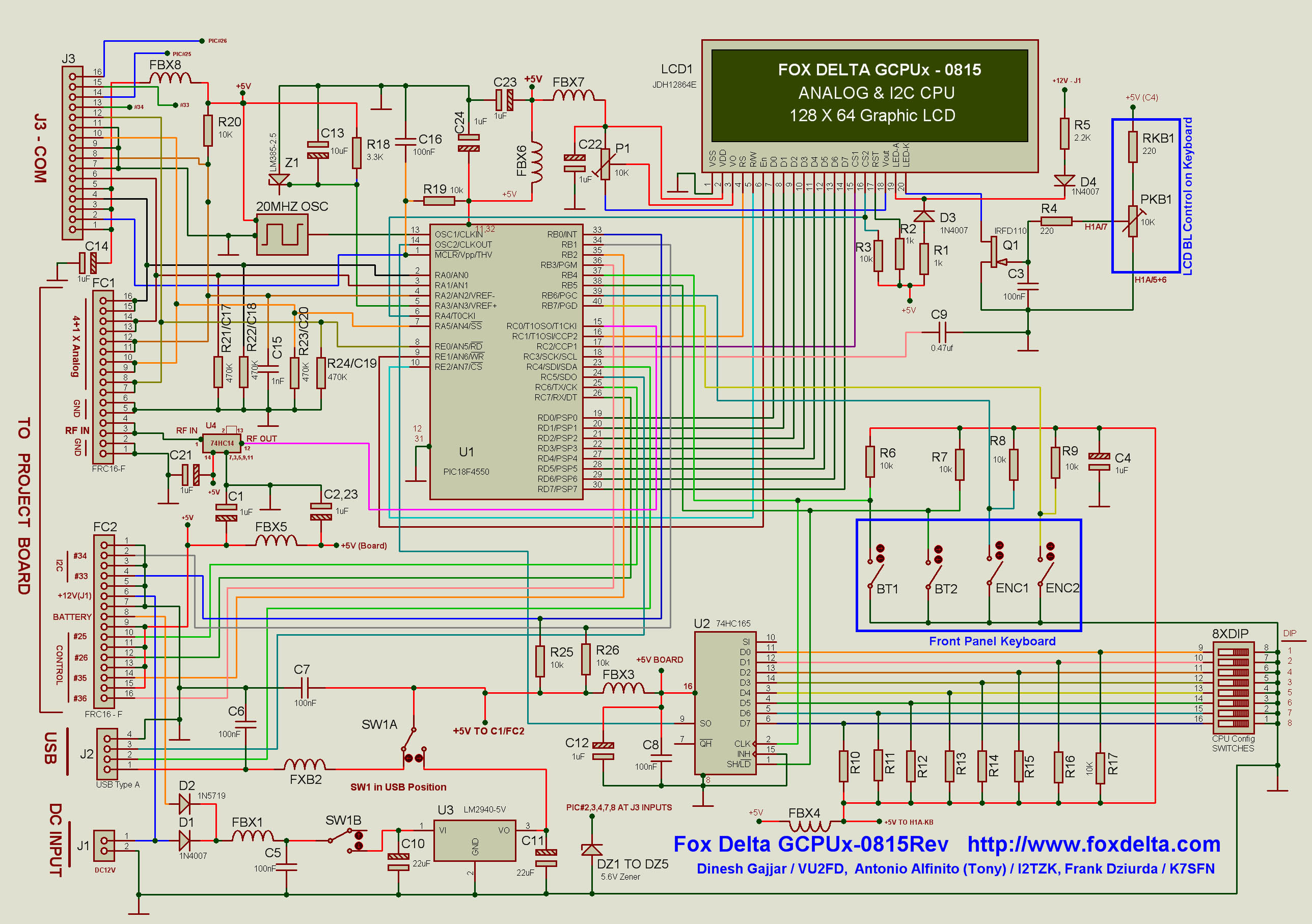Screen dimensions: 1312x924
Task: Select the R18 3.3K resistor
Action: (x=357, y=153)
